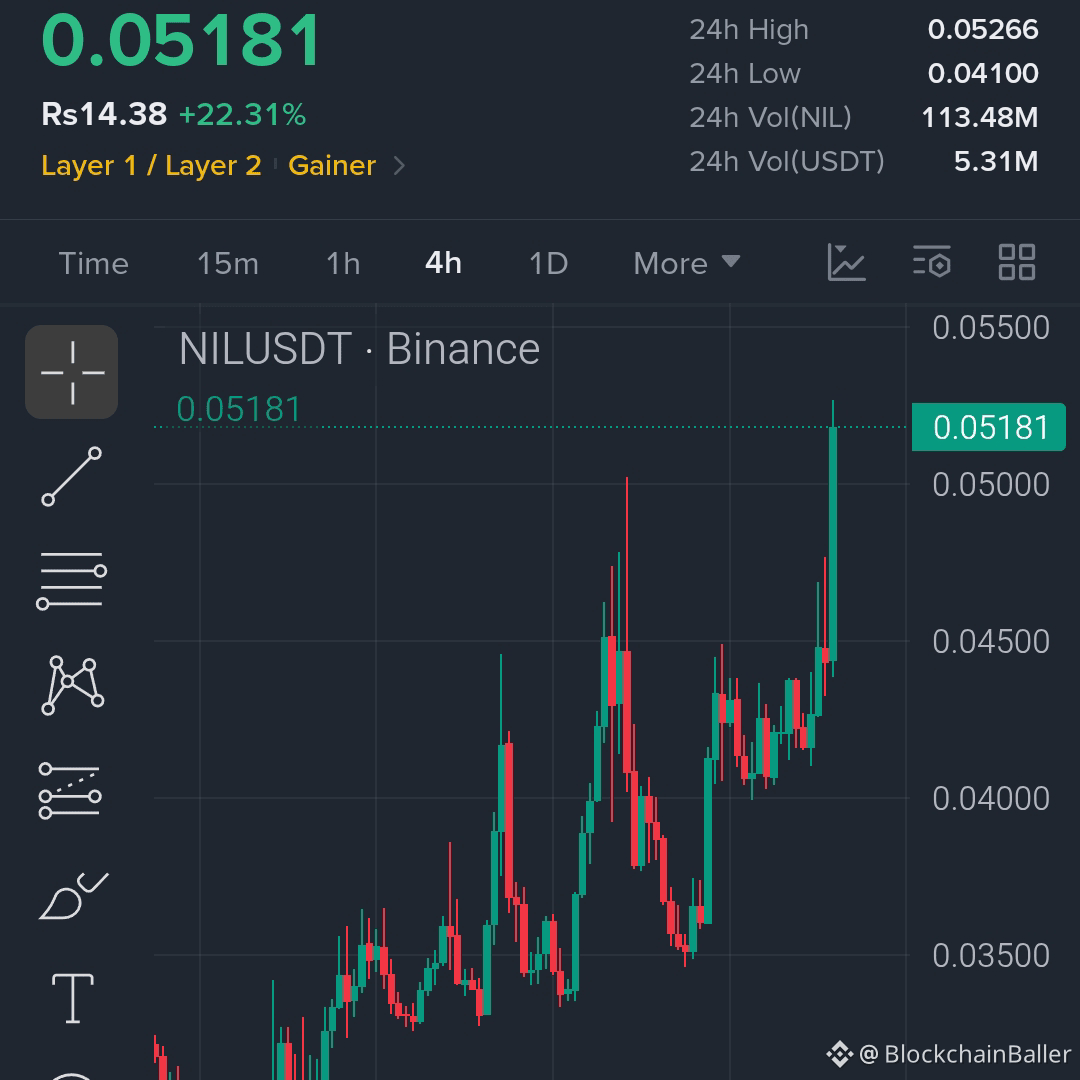
Task: Click the 0.03500 price axis label
Action: 991,956
